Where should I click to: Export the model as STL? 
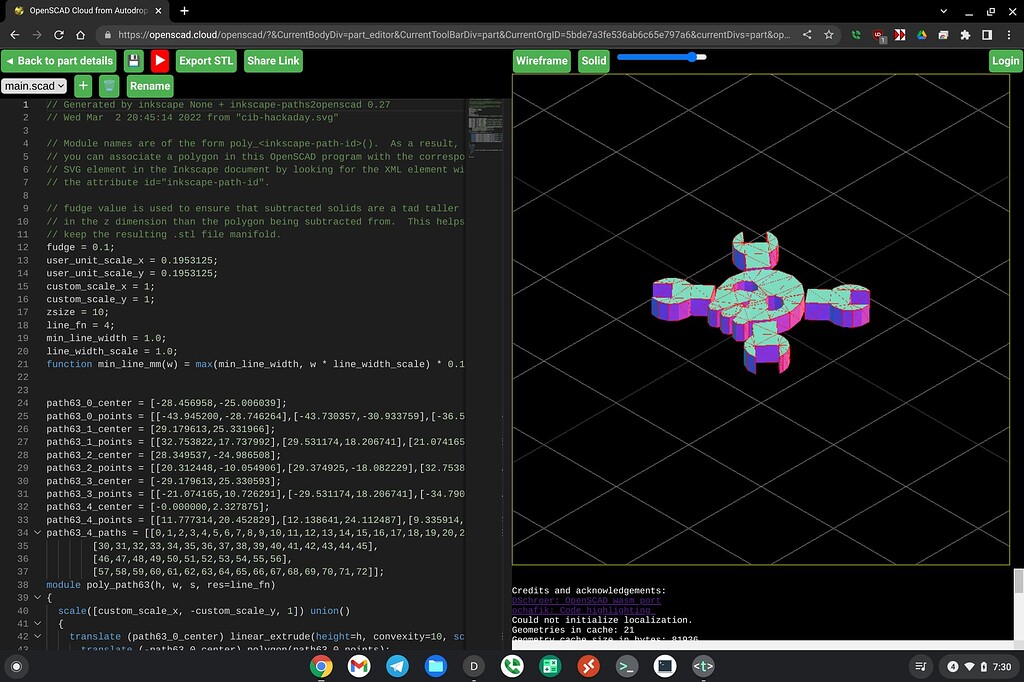(x=205, y=60)
